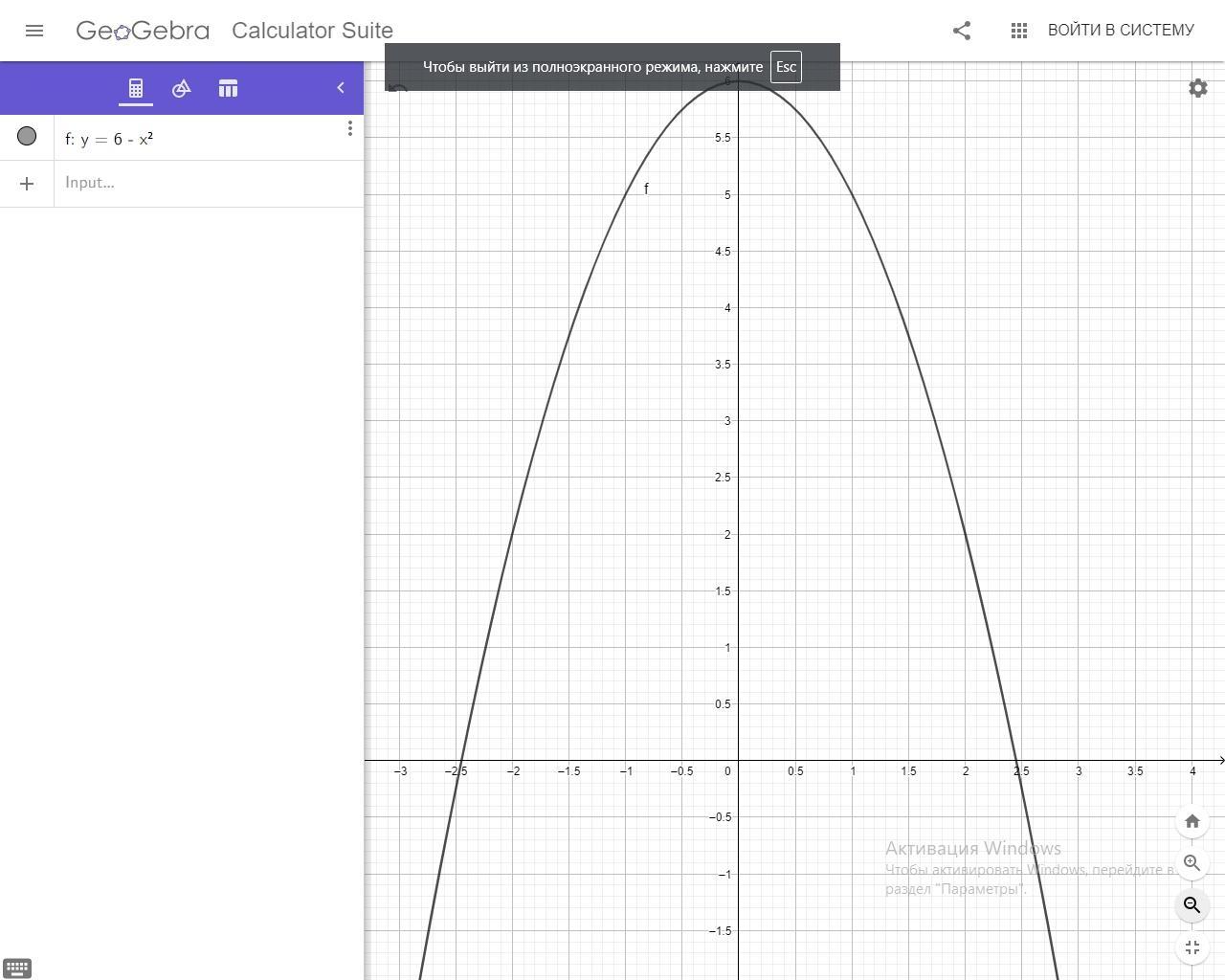This screenshot has width=1225, height=980.
Task: Open the virtual keyboard
Action: (17, 968)
